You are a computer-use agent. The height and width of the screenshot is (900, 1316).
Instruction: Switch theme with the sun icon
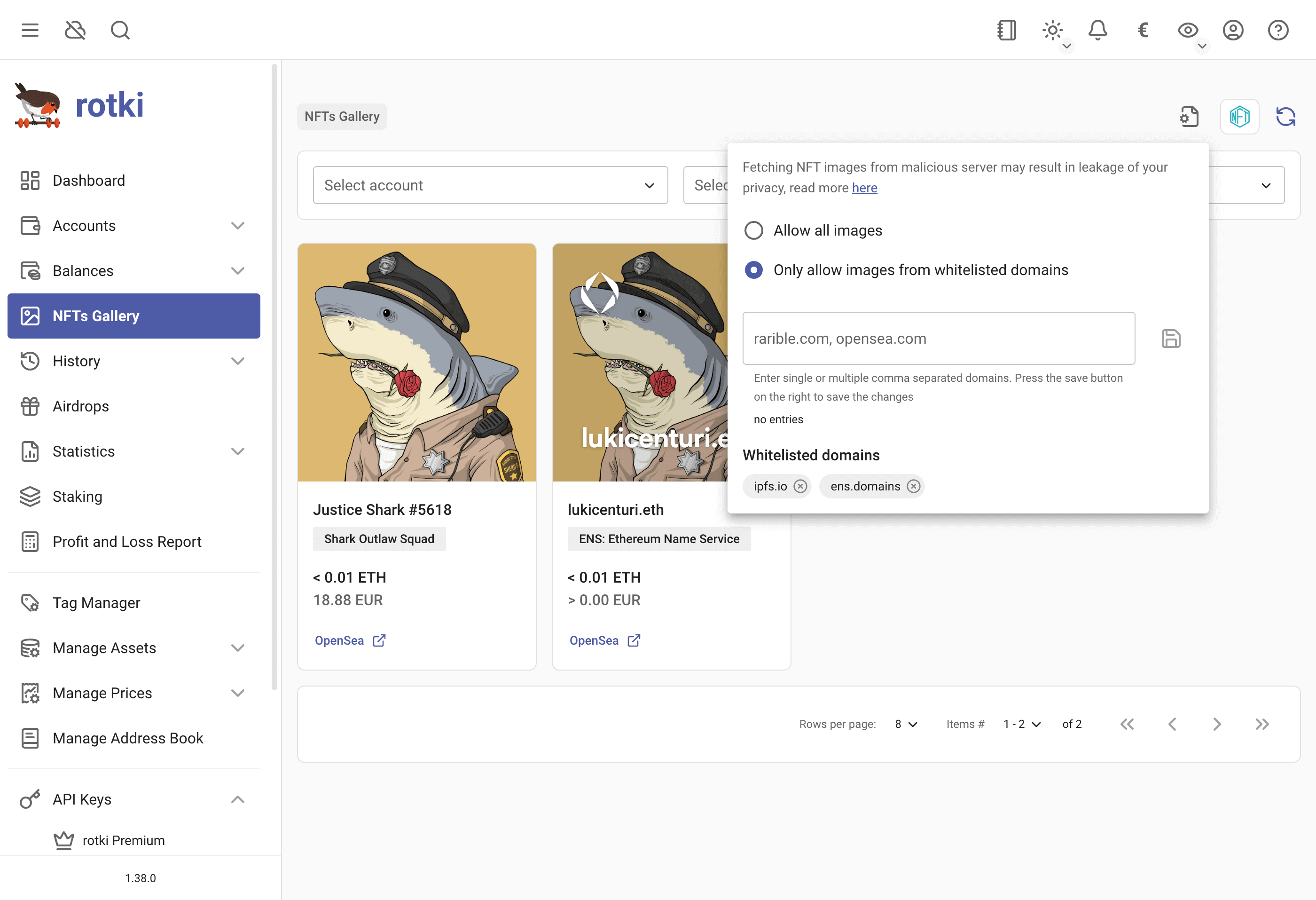coord(1052,30)
